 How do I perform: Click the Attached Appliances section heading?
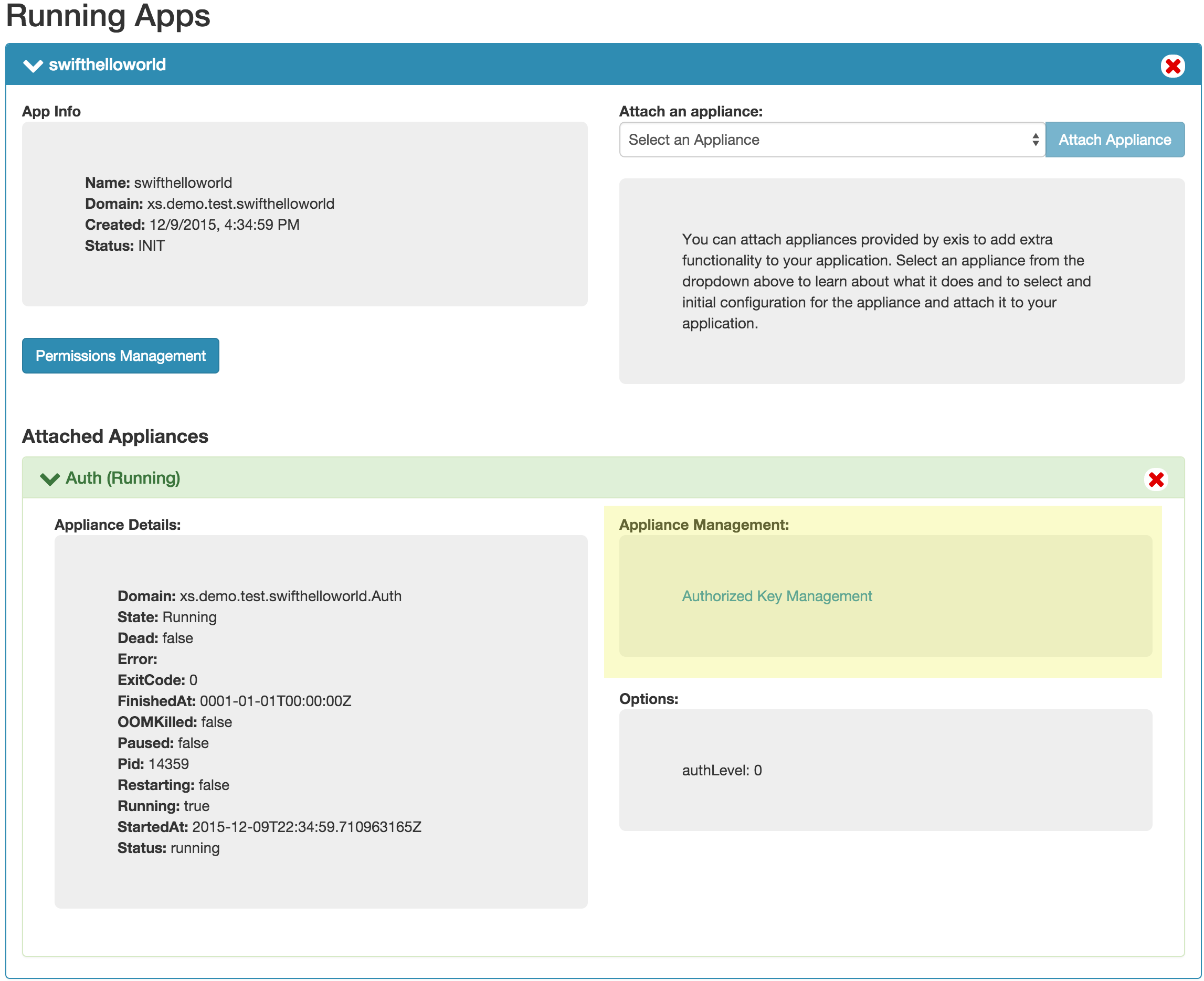(x=115, y=436)
